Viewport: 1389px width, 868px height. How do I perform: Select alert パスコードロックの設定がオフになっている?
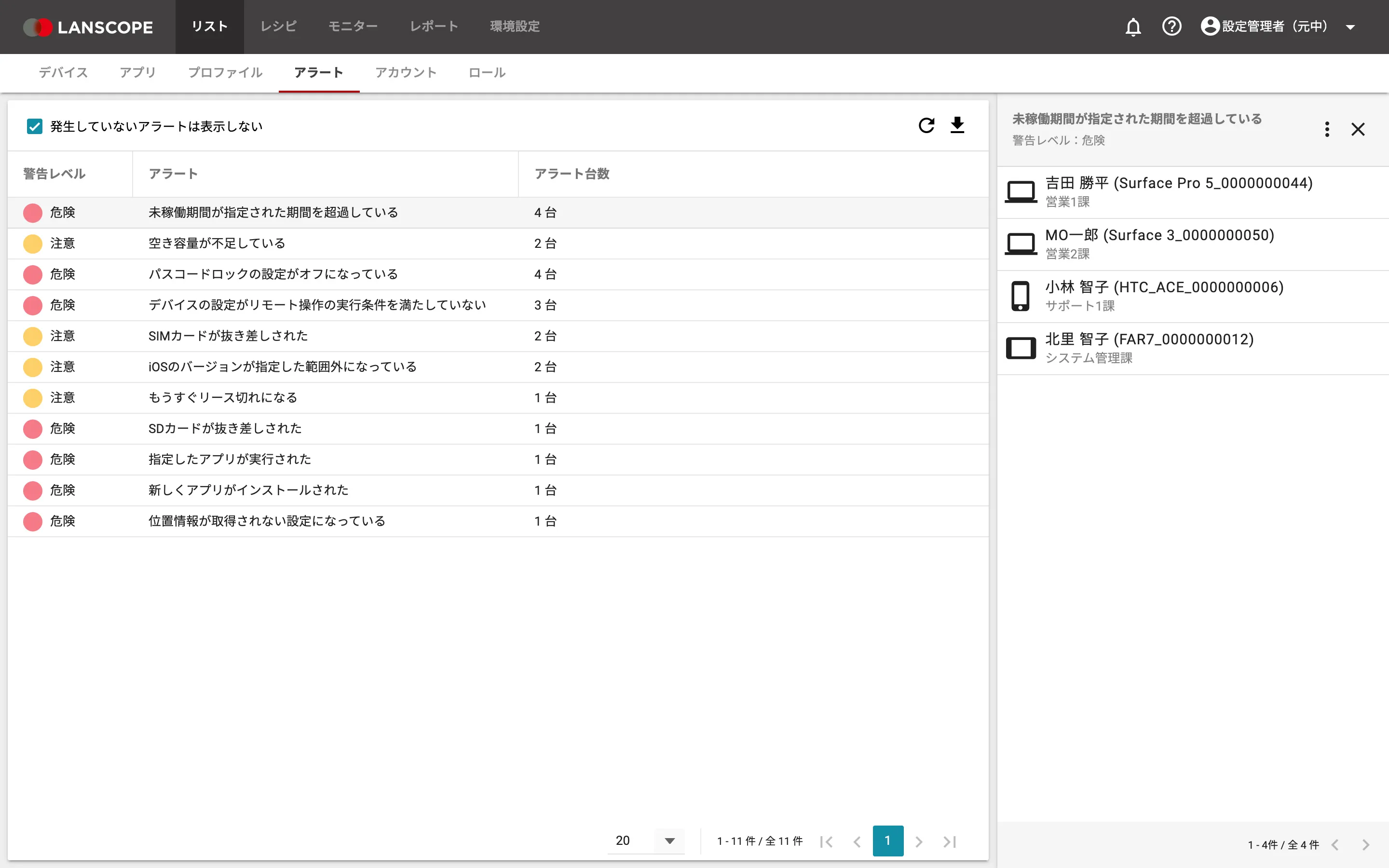(498, 275)
